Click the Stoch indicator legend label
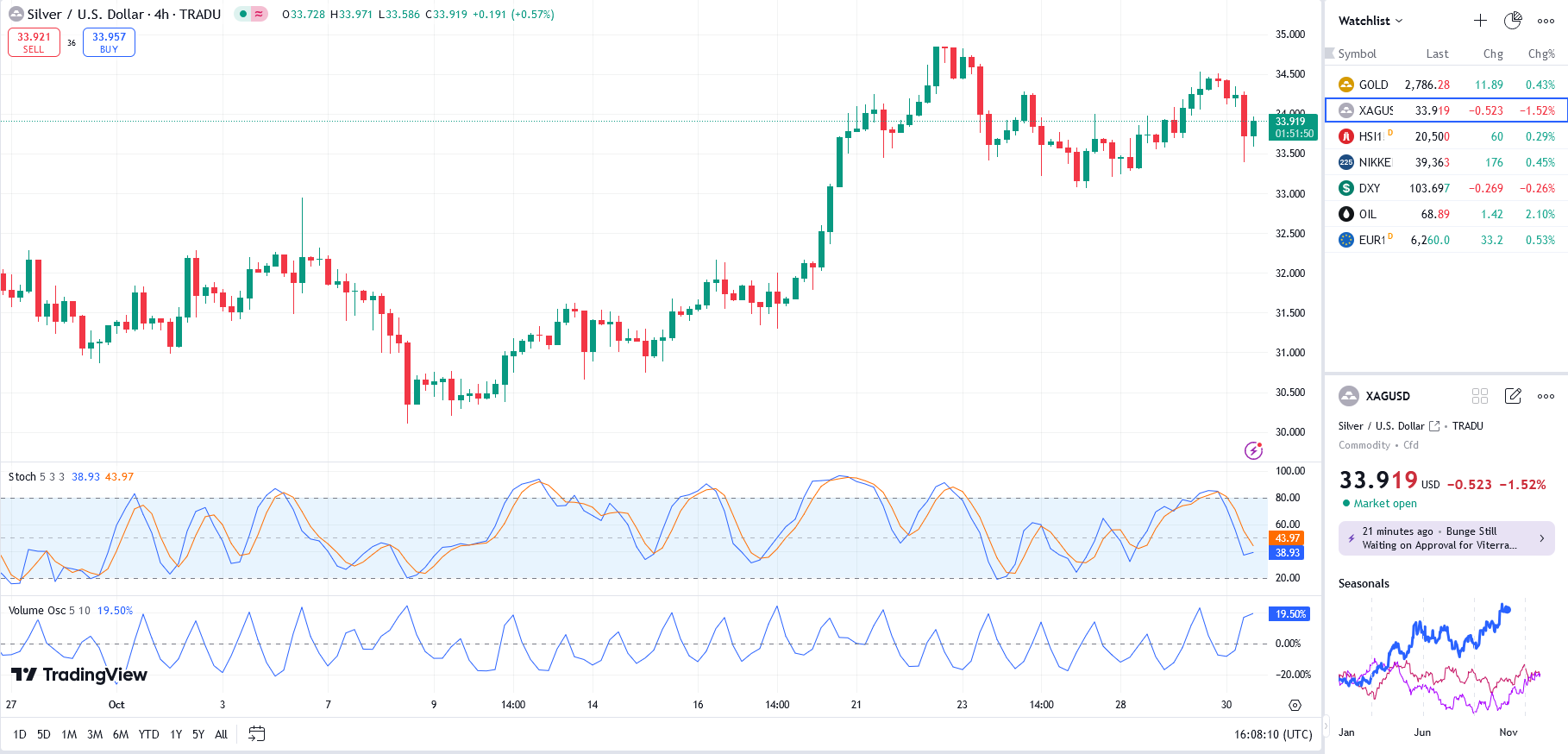 pyautogui.click(x=22, y=476)
